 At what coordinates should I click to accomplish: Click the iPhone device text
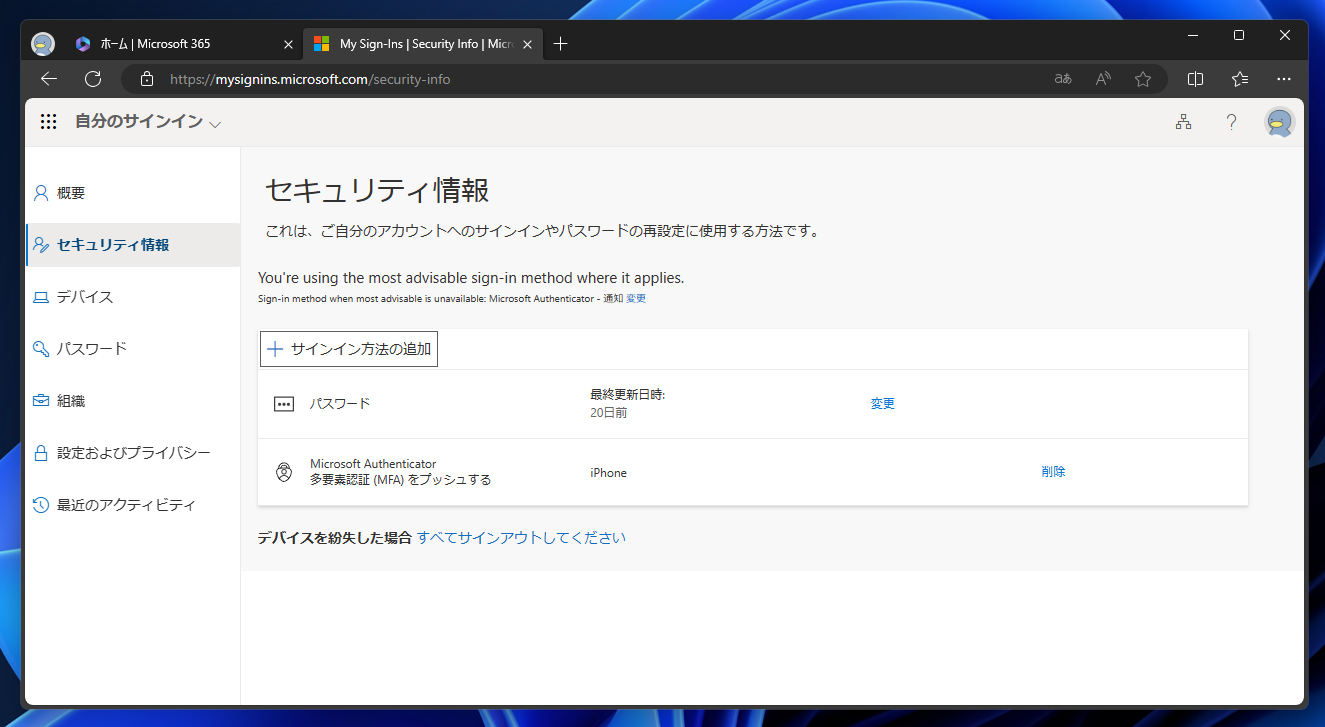click(x=608, y=473)
